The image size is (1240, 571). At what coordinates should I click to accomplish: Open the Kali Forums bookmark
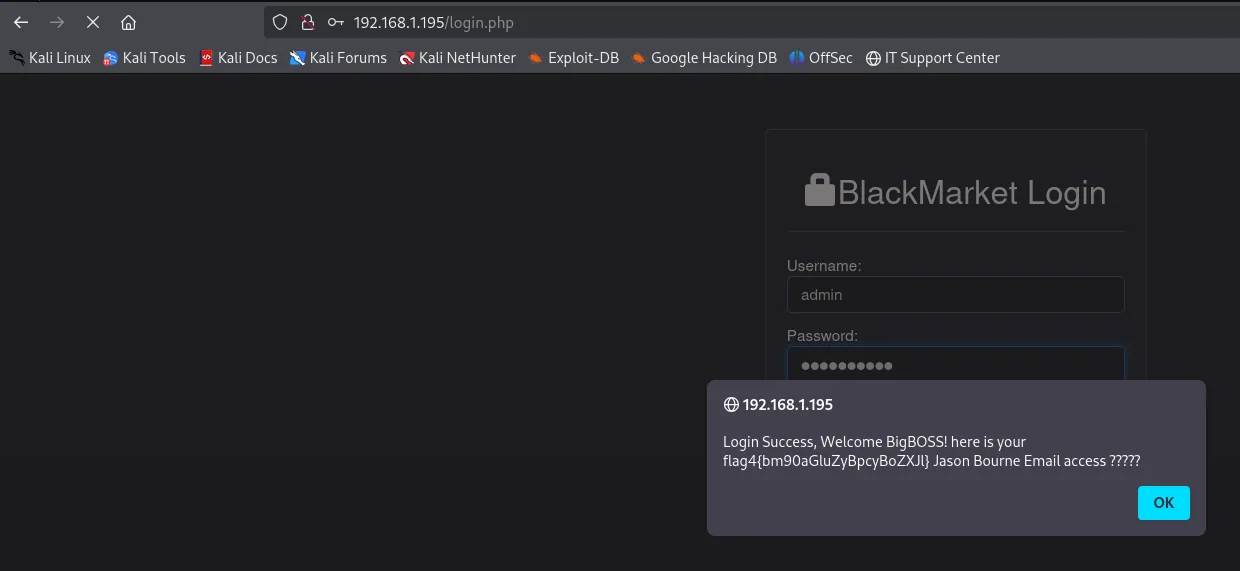pyautogui.click(x=338, y=58)
